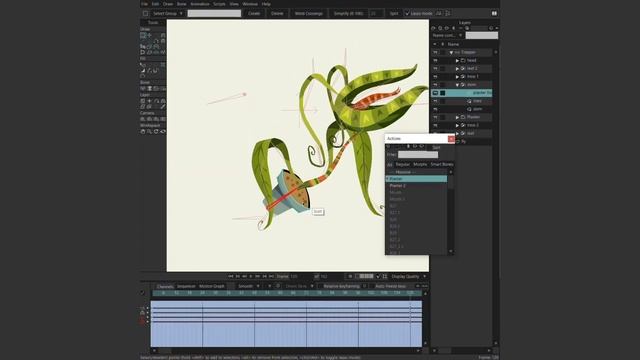
Task: Select the Follow Path layer tool
Action: 156,101
